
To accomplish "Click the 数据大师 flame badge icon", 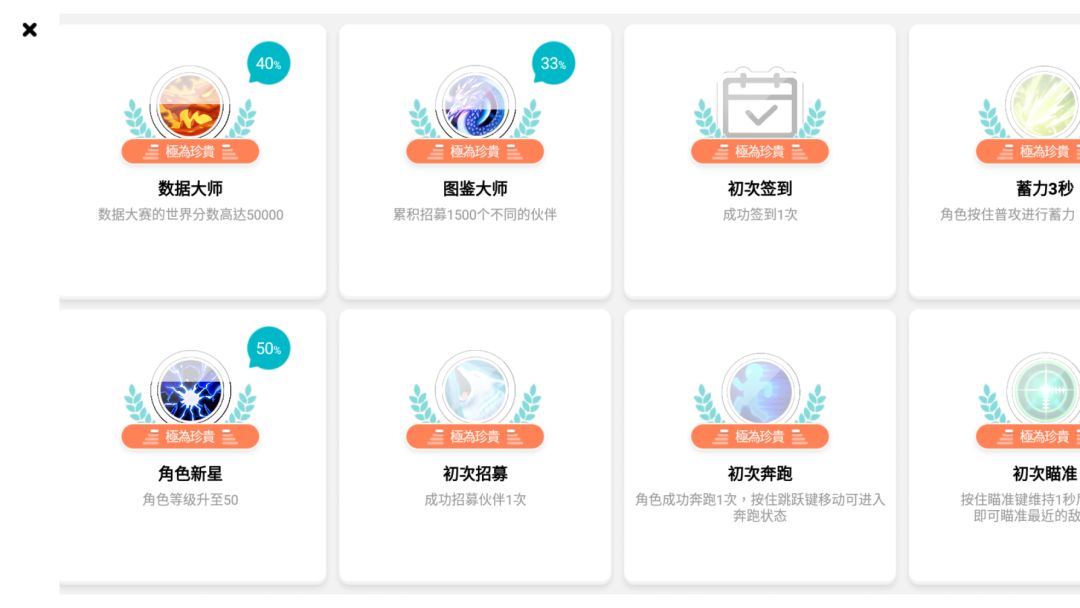I will click(190, 105).
